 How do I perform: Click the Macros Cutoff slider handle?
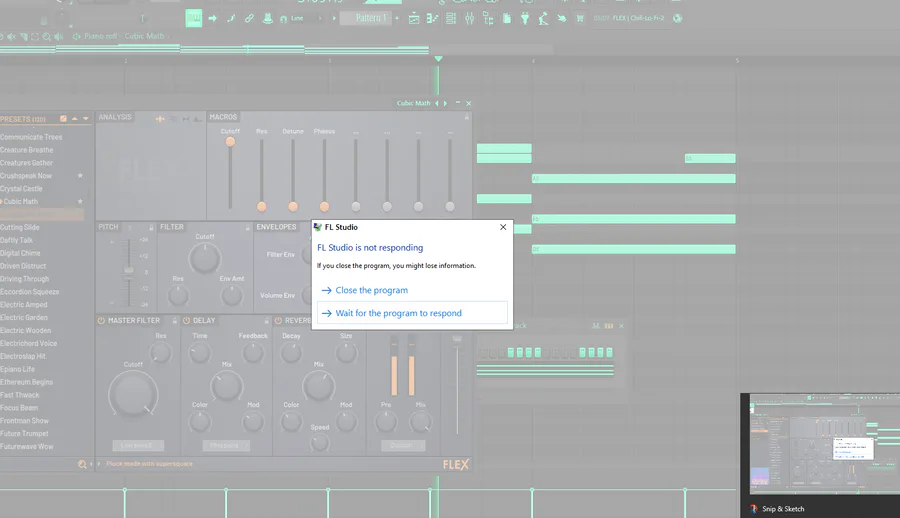click(230, 142)
